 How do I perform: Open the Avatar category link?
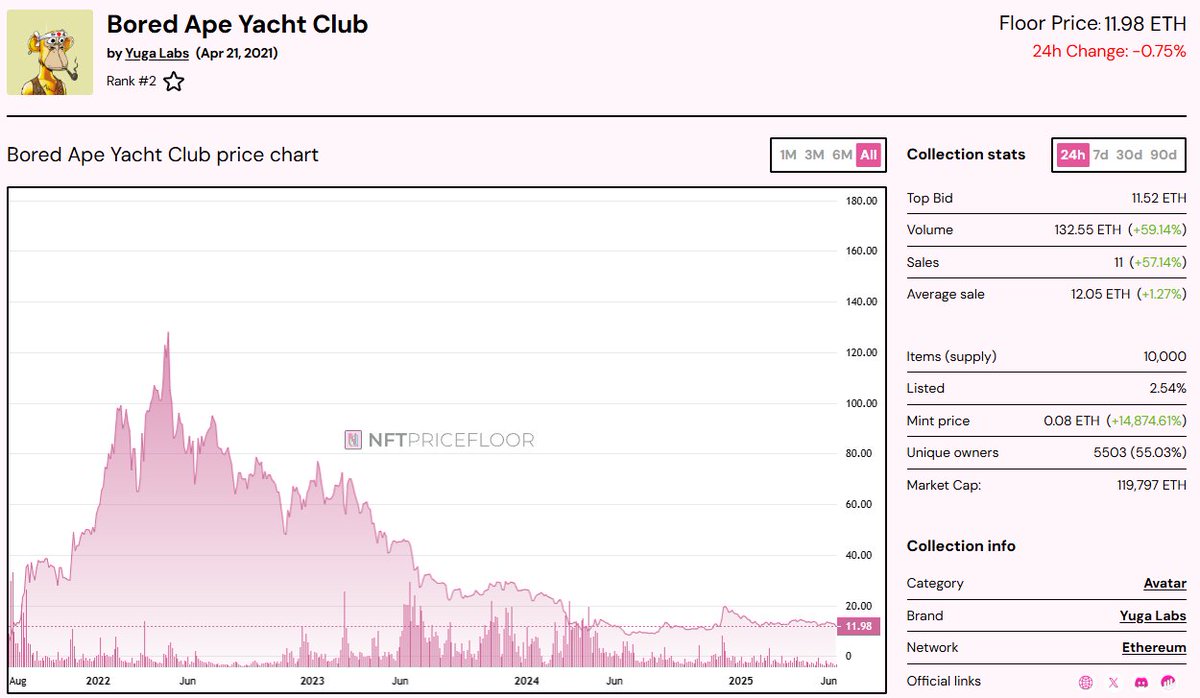tap(1165, 583)
